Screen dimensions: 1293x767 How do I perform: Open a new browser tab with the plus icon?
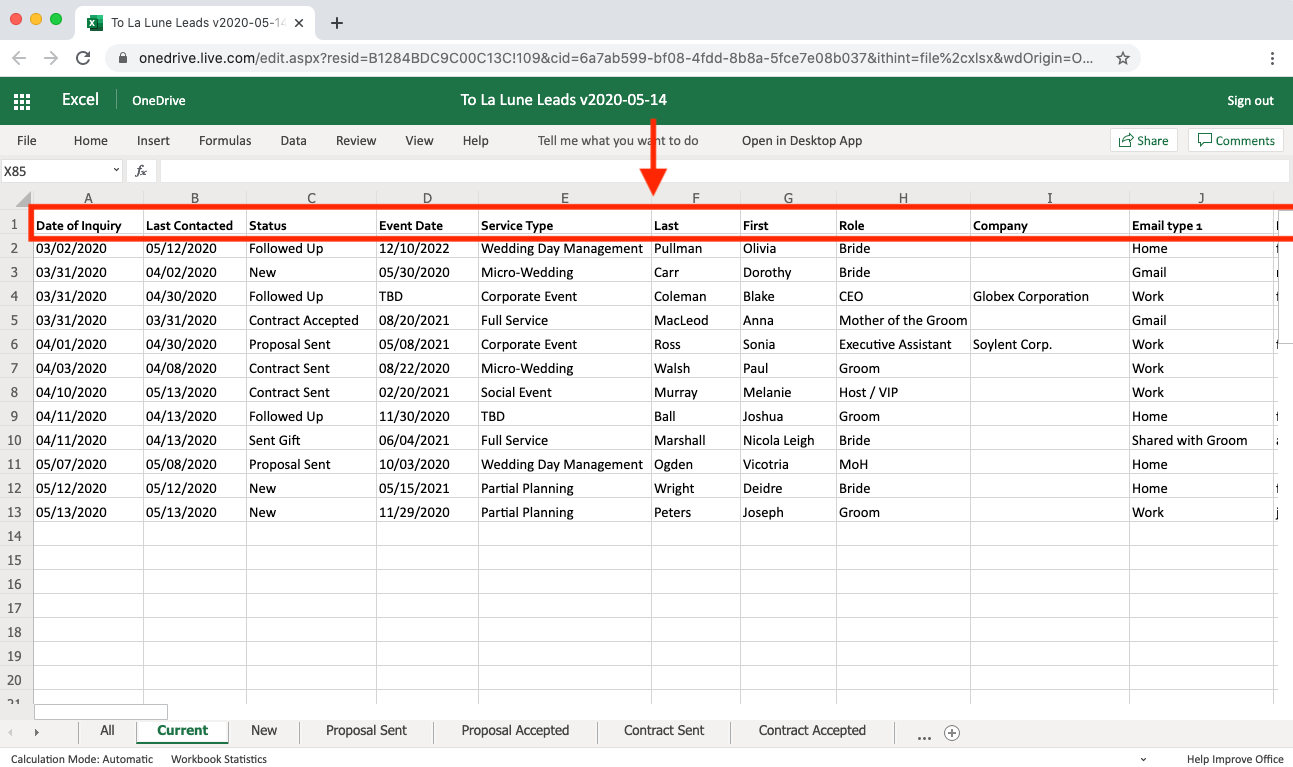(x=337, y=23)
